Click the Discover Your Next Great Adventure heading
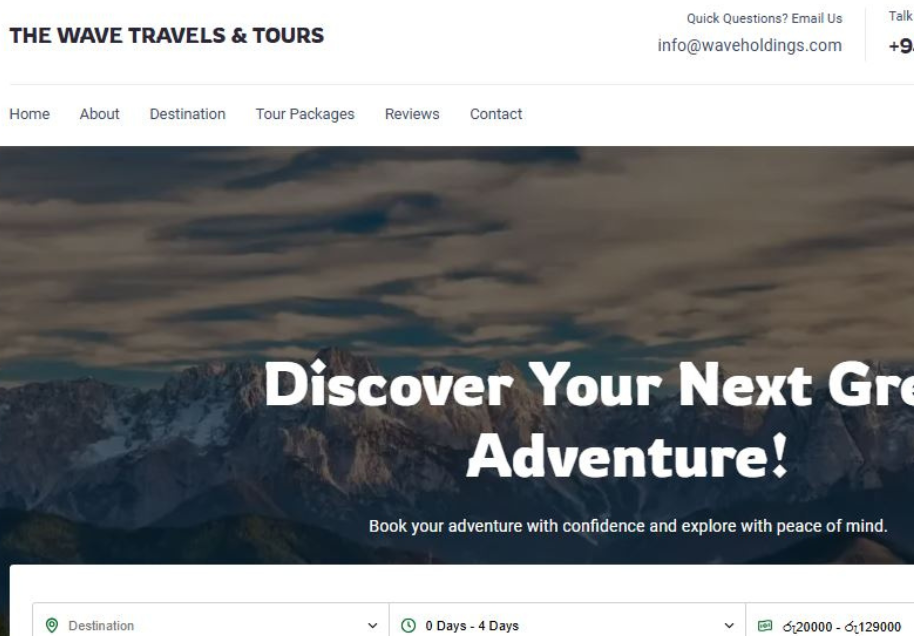914x636 pixels. click(x=589, y=420)
